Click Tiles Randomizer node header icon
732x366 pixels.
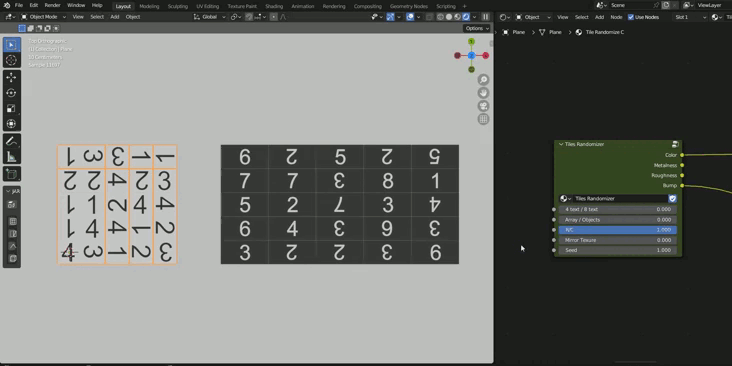675,144
